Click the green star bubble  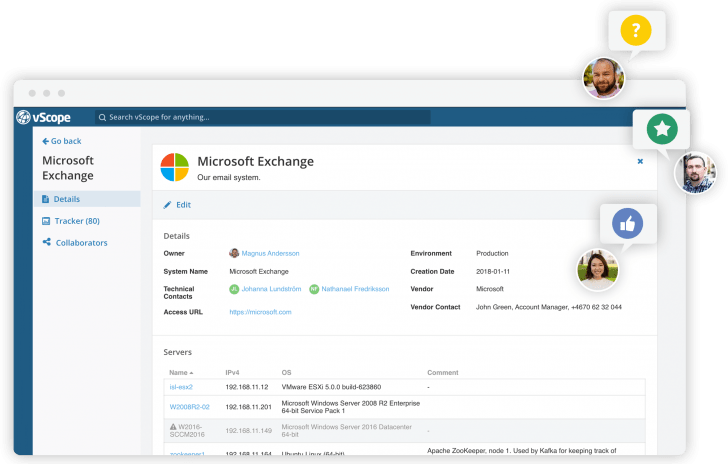click(662, 129)
